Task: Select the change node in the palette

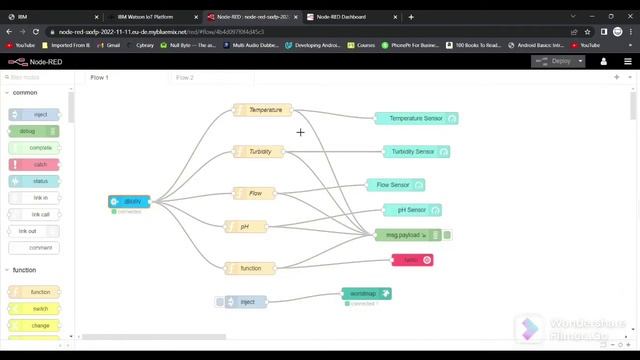Action: (x=34, y=326)
